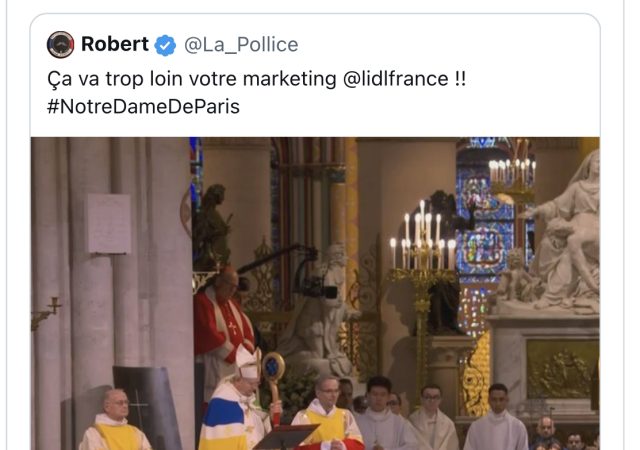Open the @lidlfrance mention

(x=396, y=78)
